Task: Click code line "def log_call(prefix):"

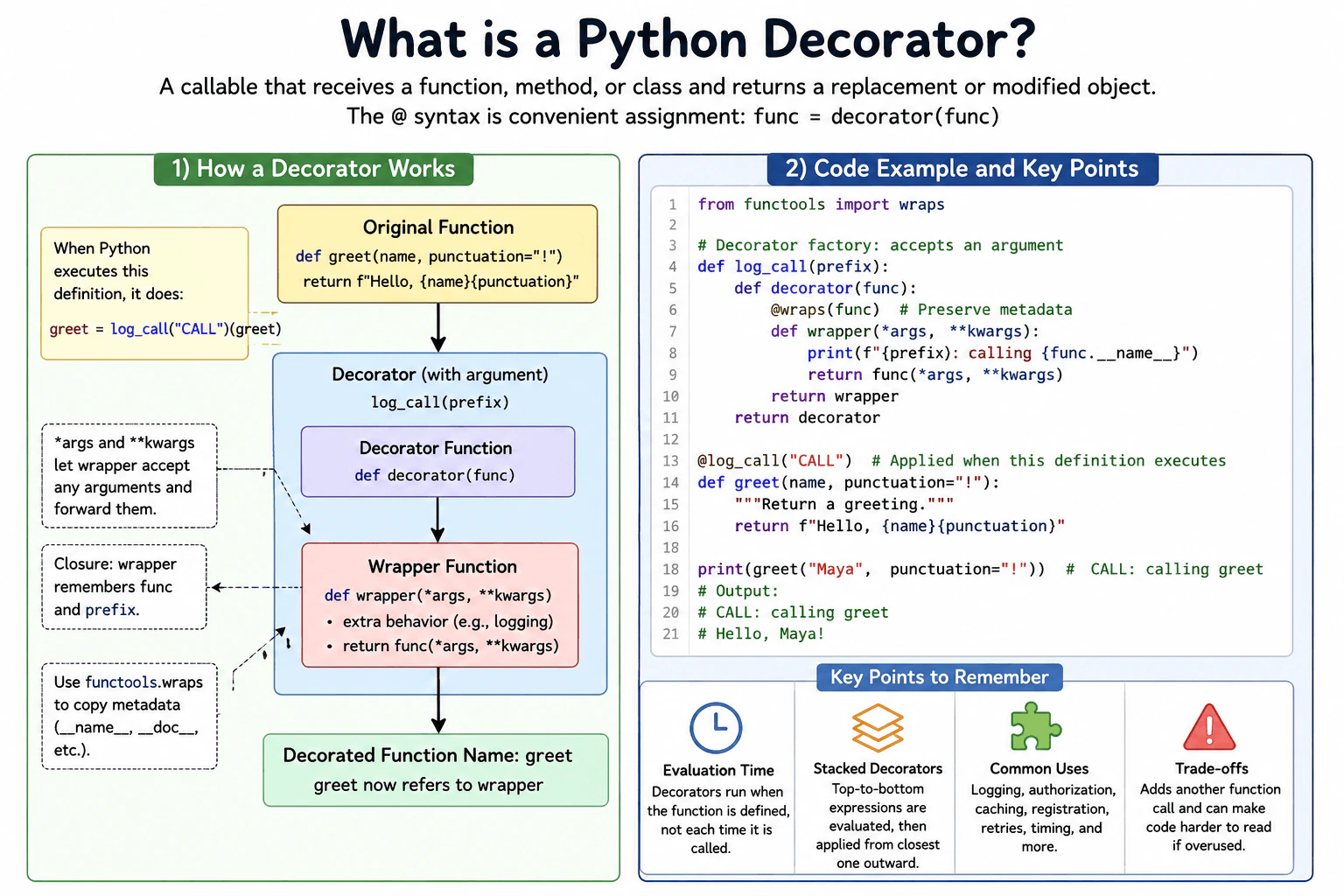Action: pyautogui.click(x=793, y=267)
